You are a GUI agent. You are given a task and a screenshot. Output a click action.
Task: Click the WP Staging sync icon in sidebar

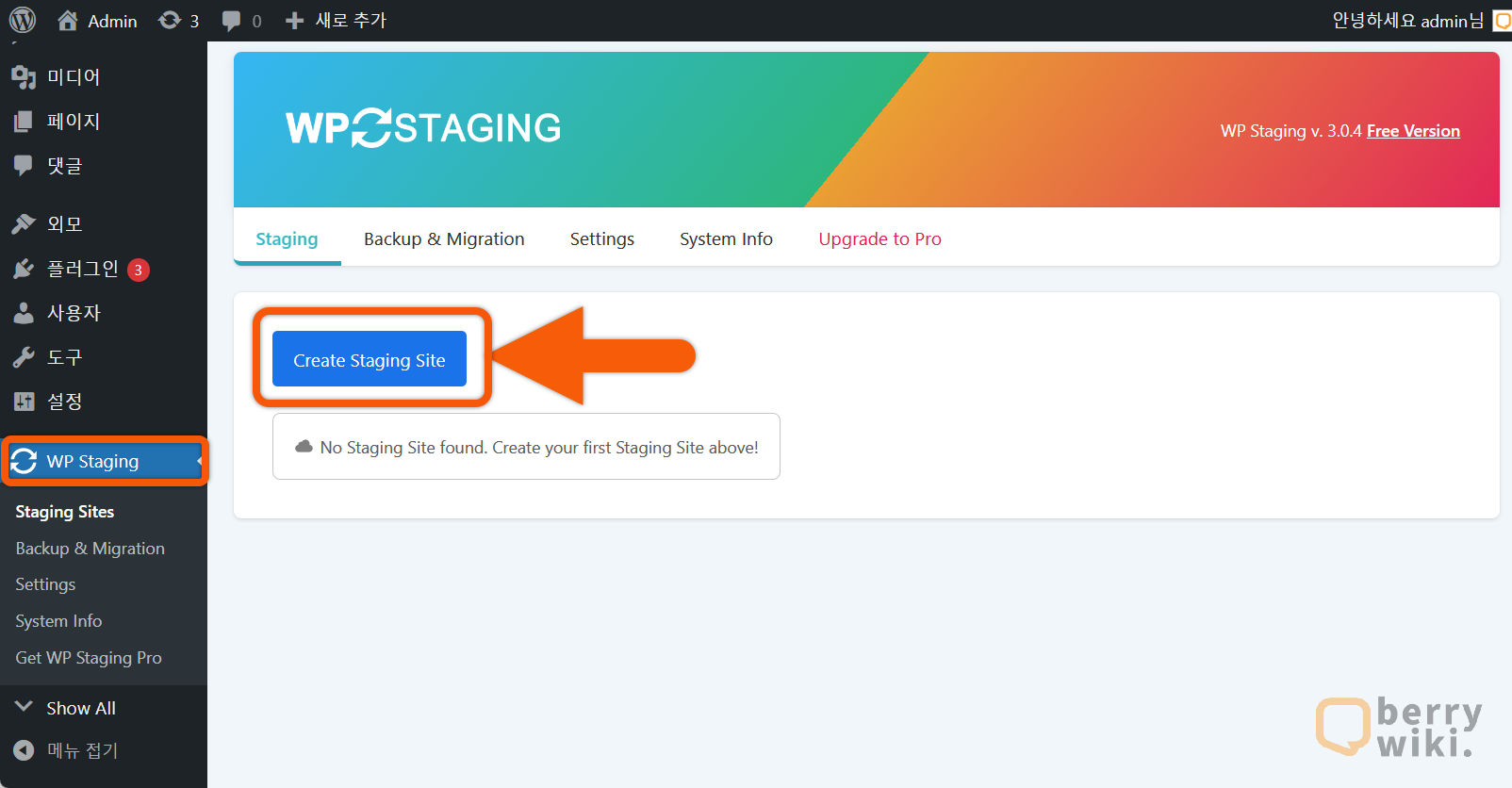point(24,461)
